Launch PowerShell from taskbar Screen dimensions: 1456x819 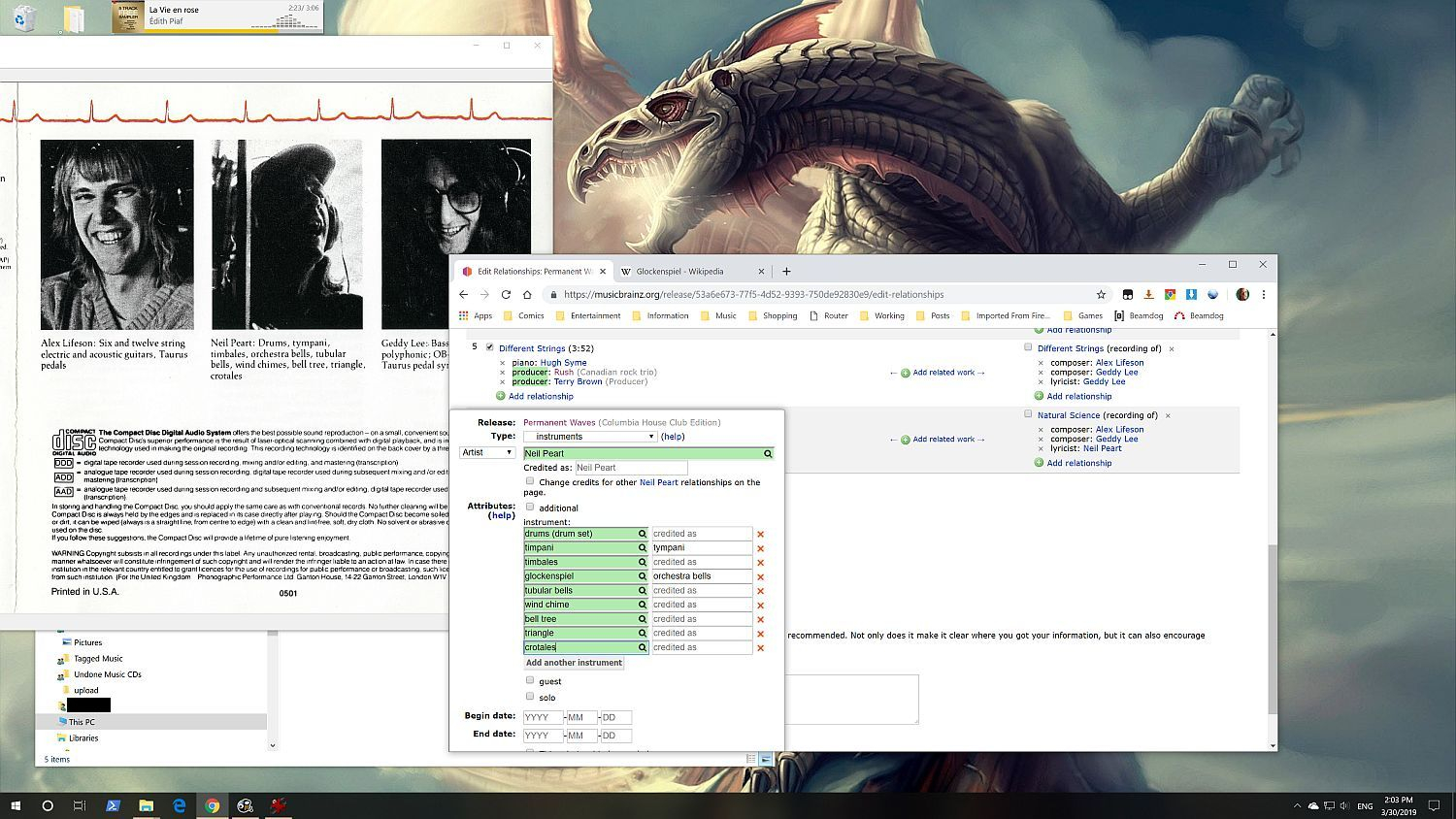click(113, 805)
